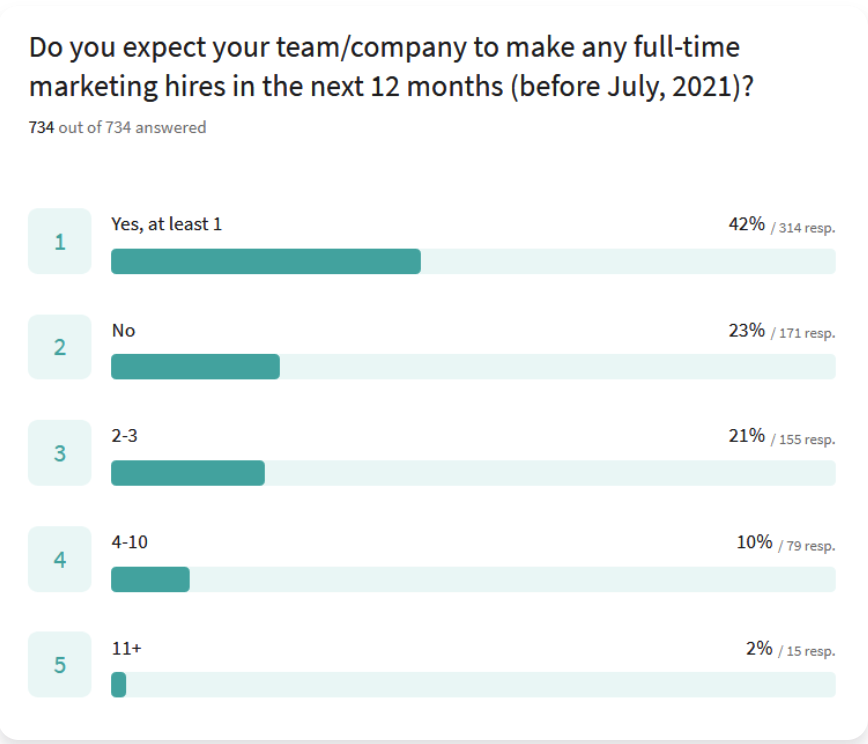The width and height of the screenshot is (868, 744).
Task: Click the '734 out of 734 answered' text
Action: [x=117, y=127]
